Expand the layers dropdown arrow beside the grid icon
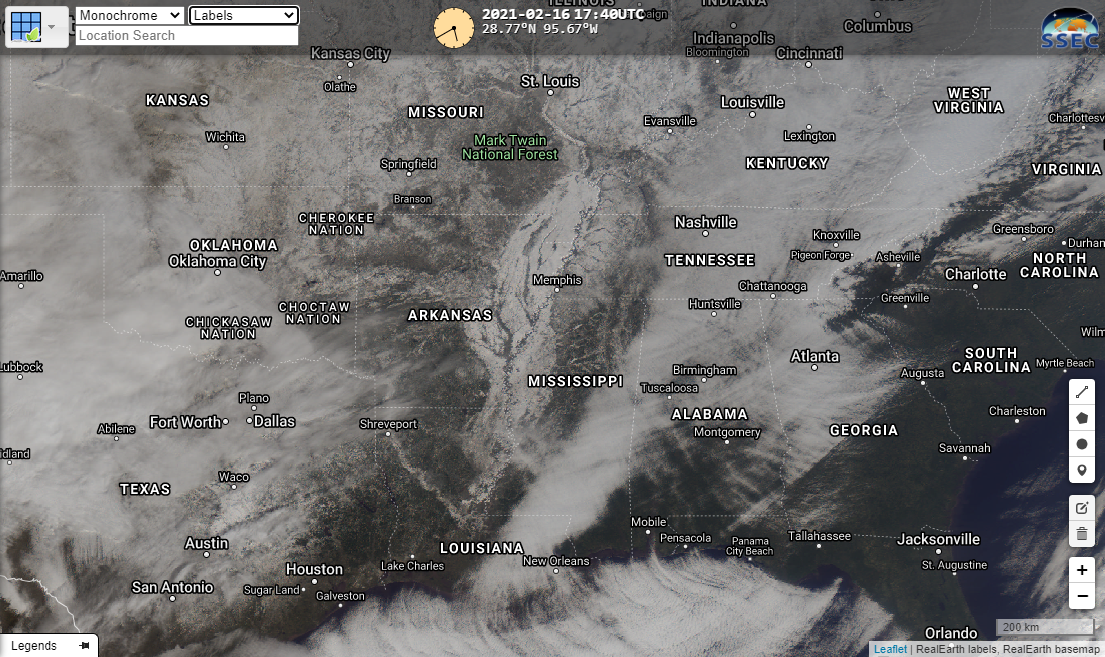This screenshot has width=1105, height=657. pyautogui.click(x=52, y=27)
